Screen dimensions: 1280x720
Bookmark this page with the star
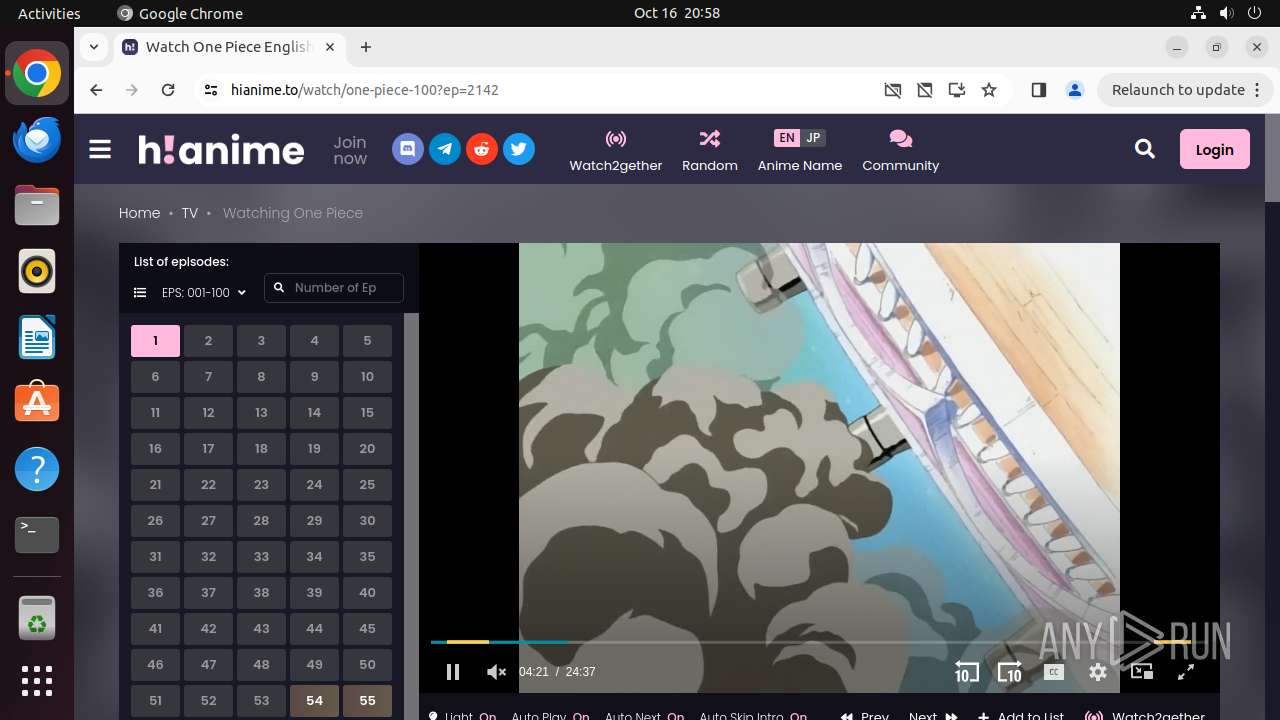989,90
